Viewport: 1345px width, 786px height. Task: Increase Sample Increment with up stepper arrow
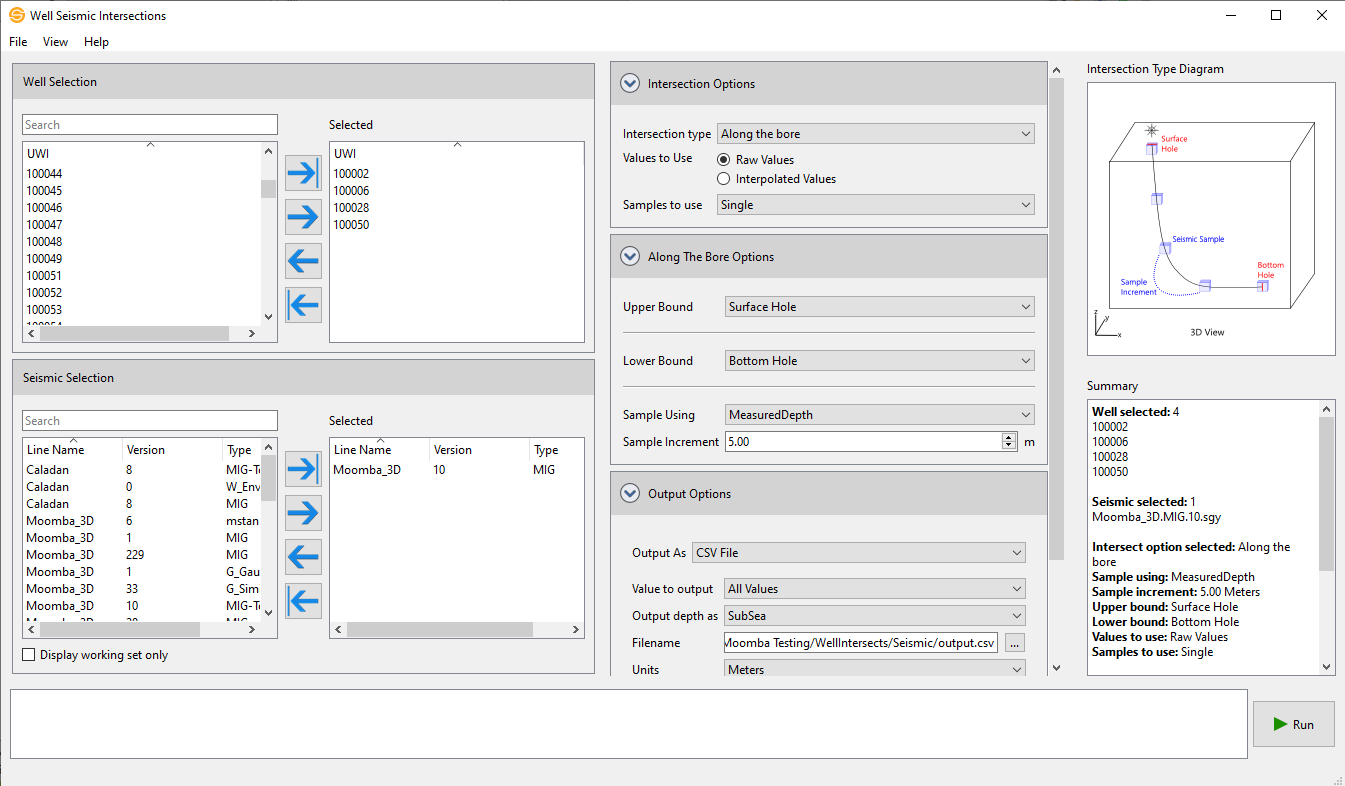(1008, 437)
